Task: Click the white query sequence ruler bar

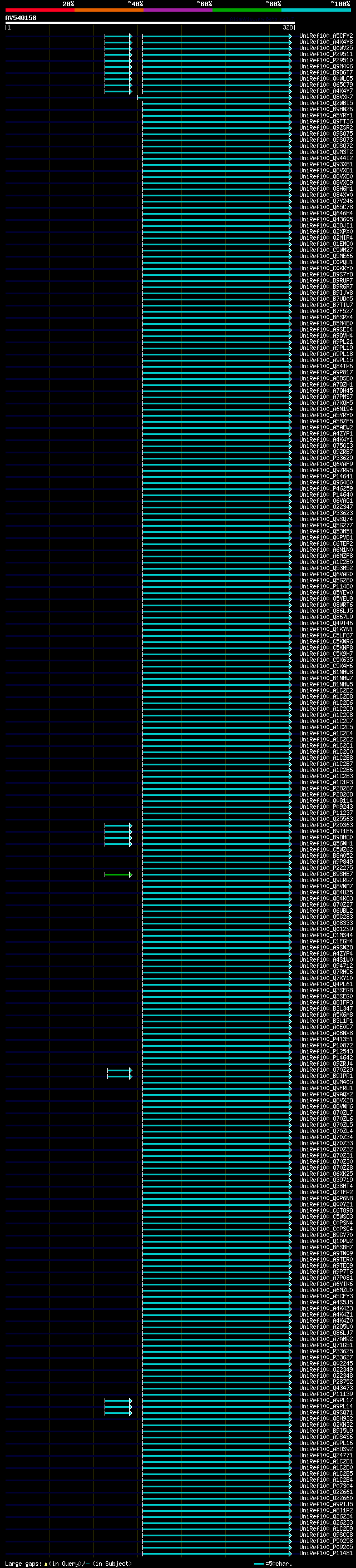Action: click(x=150, y=23)
